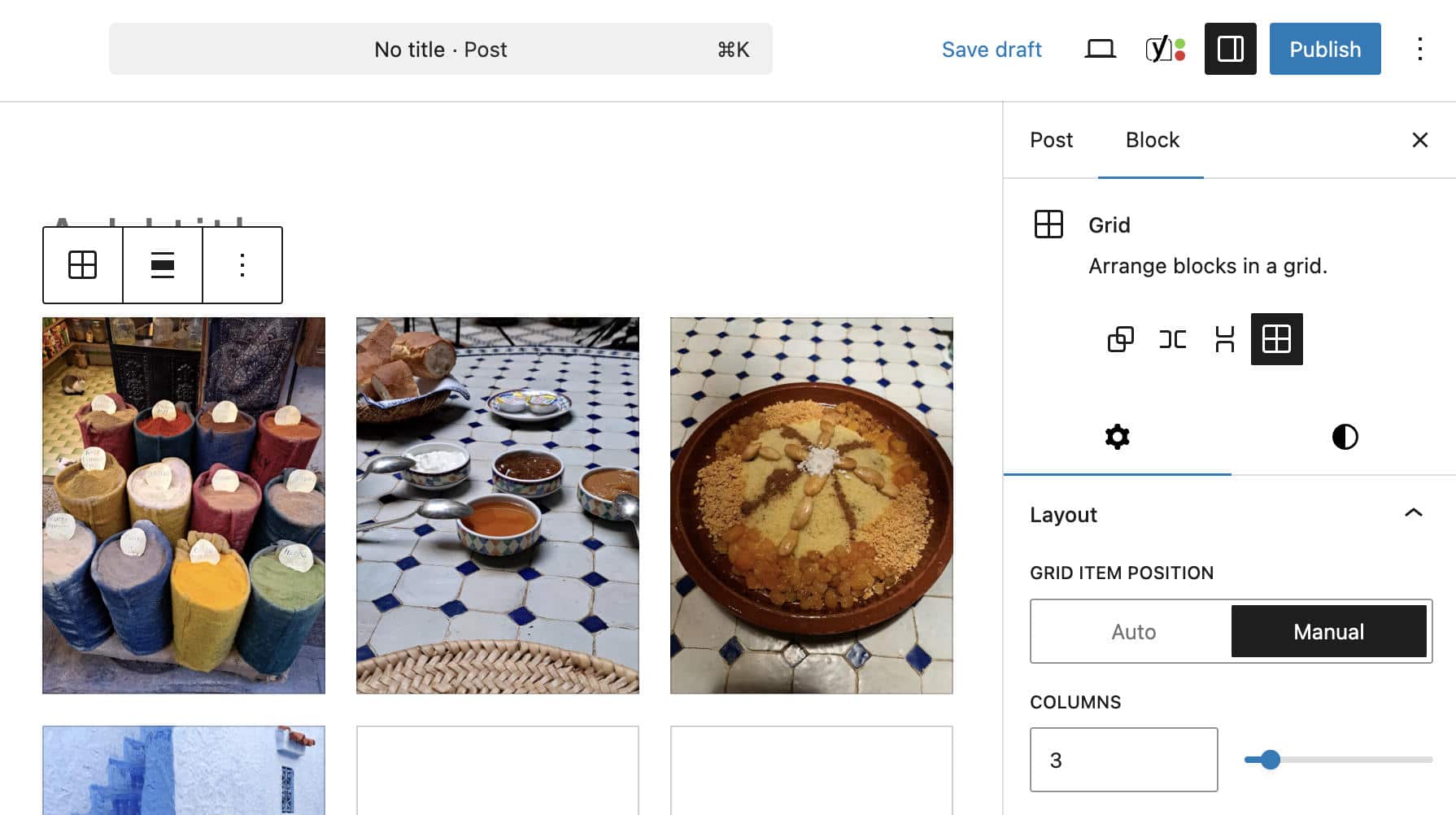Toggle the settings sidebar panel icon
The height and width of the screenshot is (815, 1456).
[x=1230, y=49]
